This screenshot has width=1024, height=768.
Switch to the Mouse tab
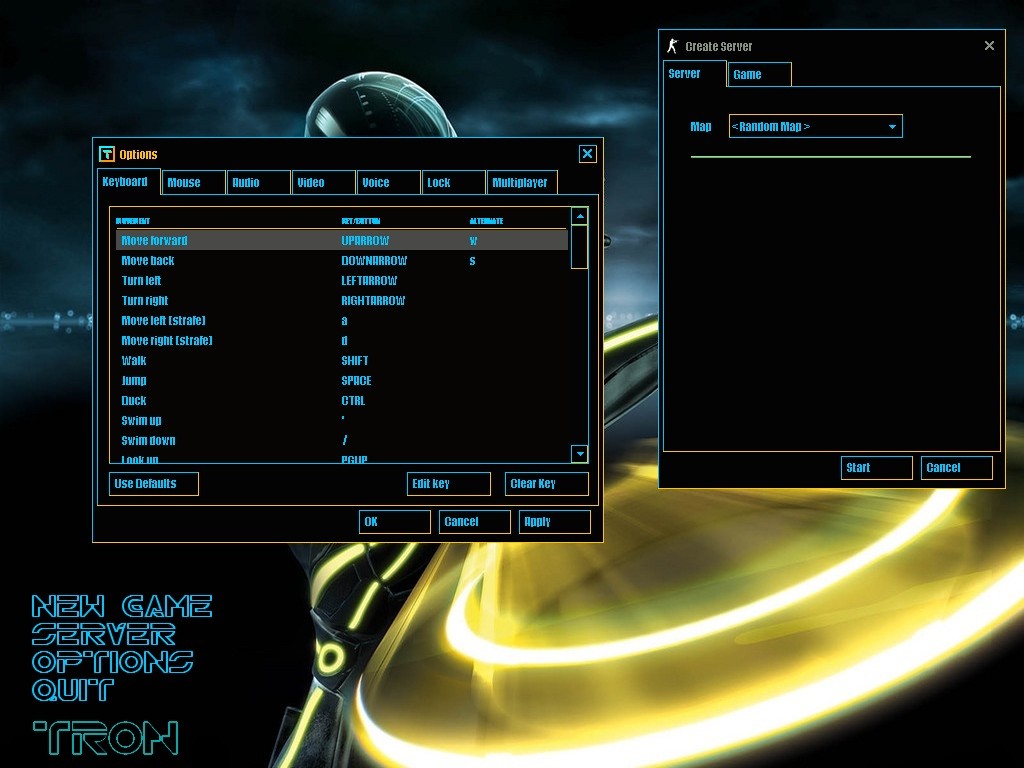(x=194, y=183)
